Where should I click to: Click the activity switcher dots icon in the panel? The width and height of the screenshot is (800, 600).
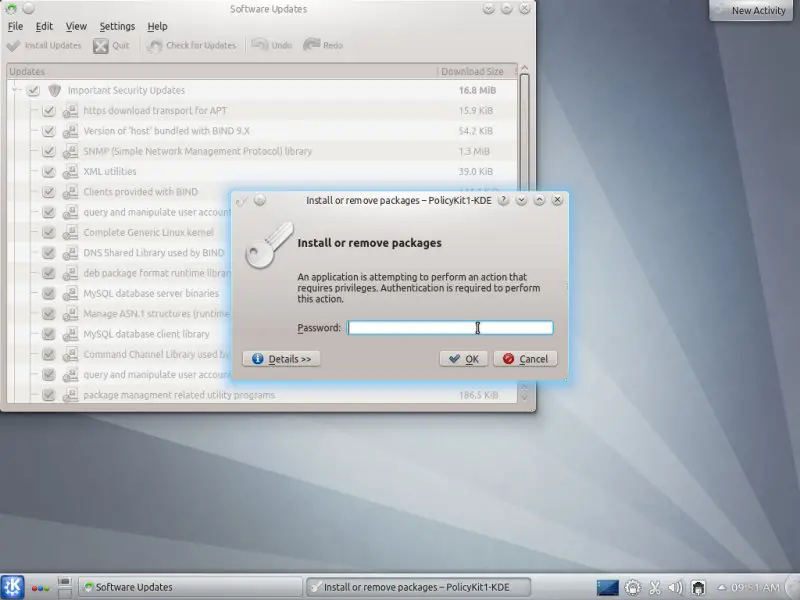[x=40, y=588]
